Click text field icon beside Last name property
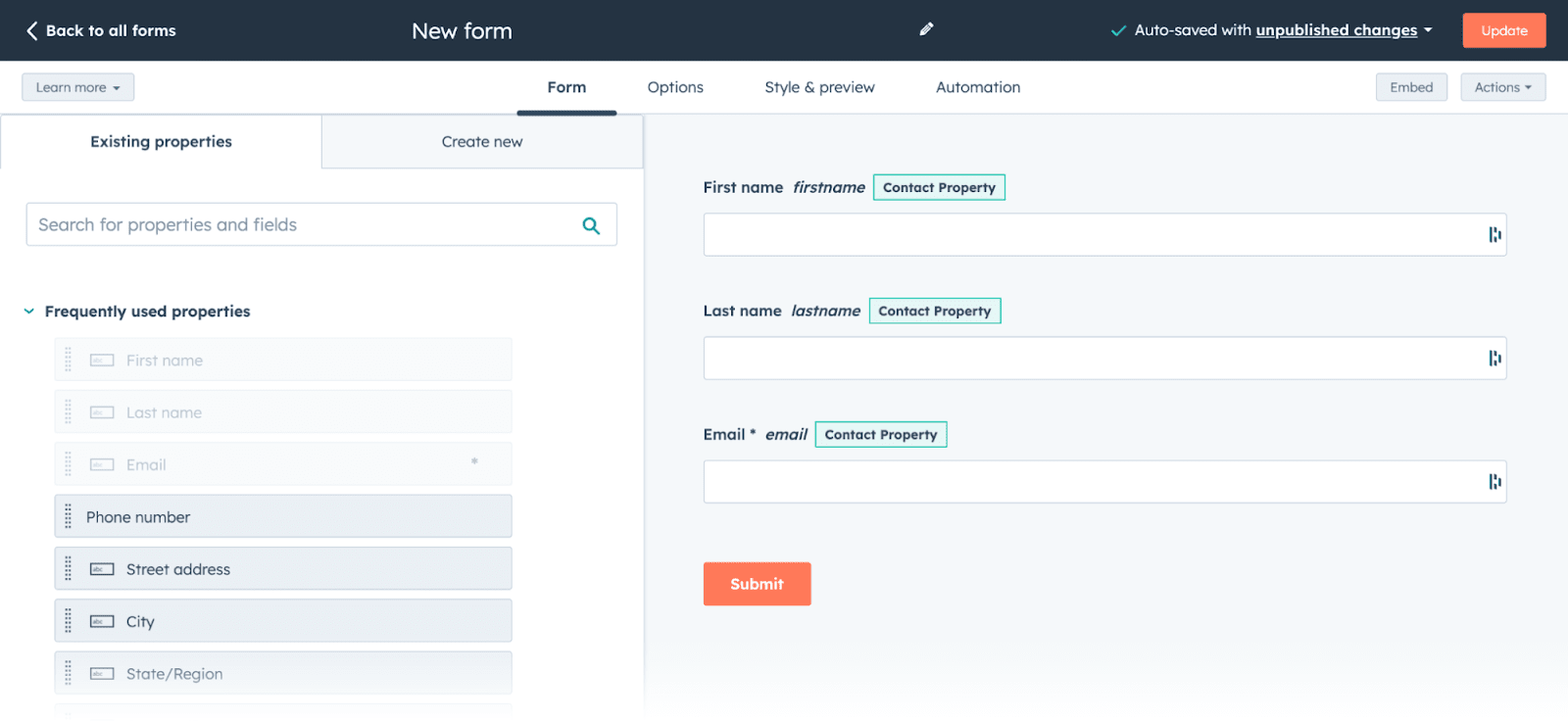1568x723 pixels. pos(102,412)
